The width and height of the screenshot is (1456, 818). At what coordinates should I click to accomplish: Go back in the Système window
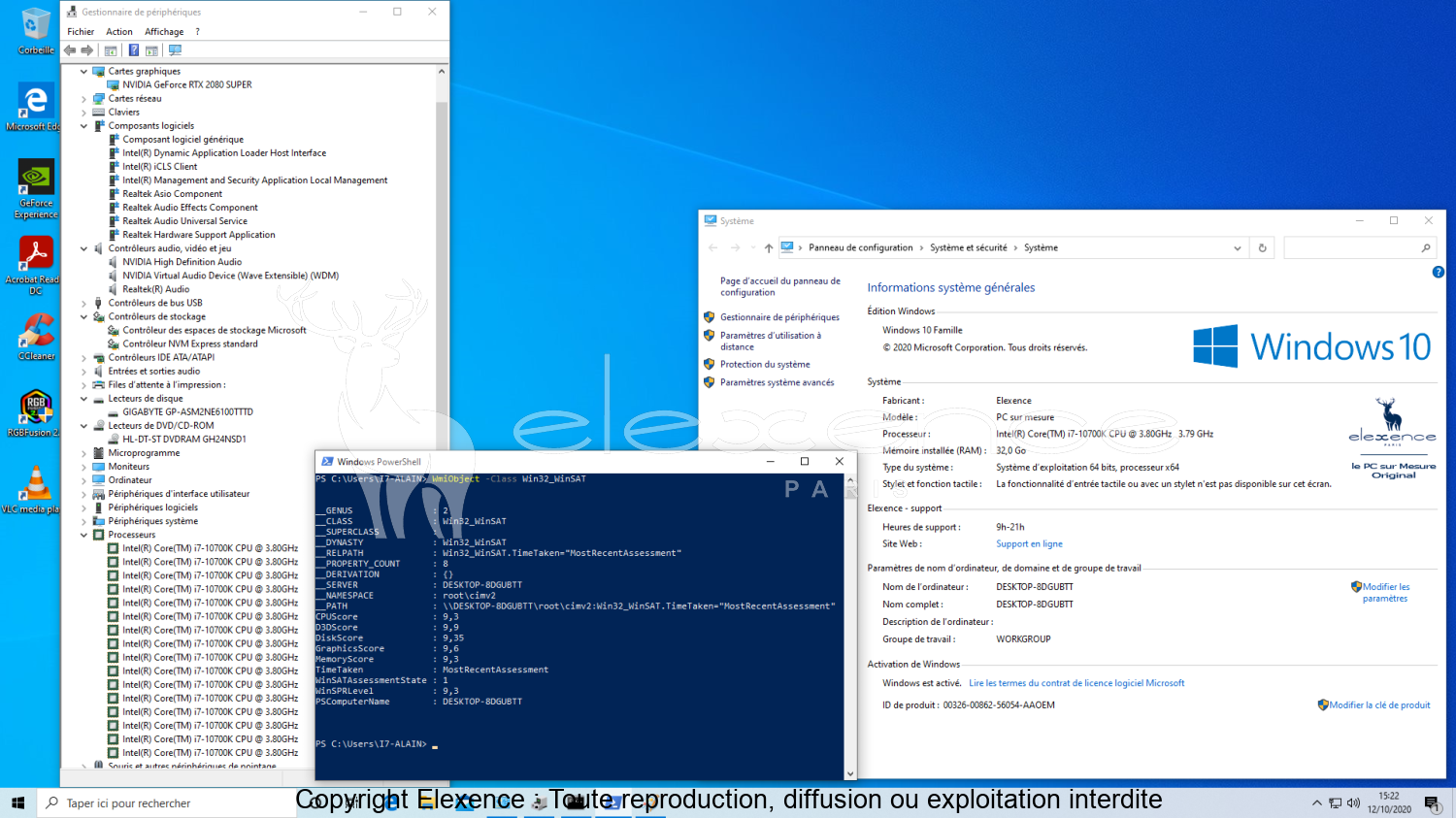[x=712, y=247]
